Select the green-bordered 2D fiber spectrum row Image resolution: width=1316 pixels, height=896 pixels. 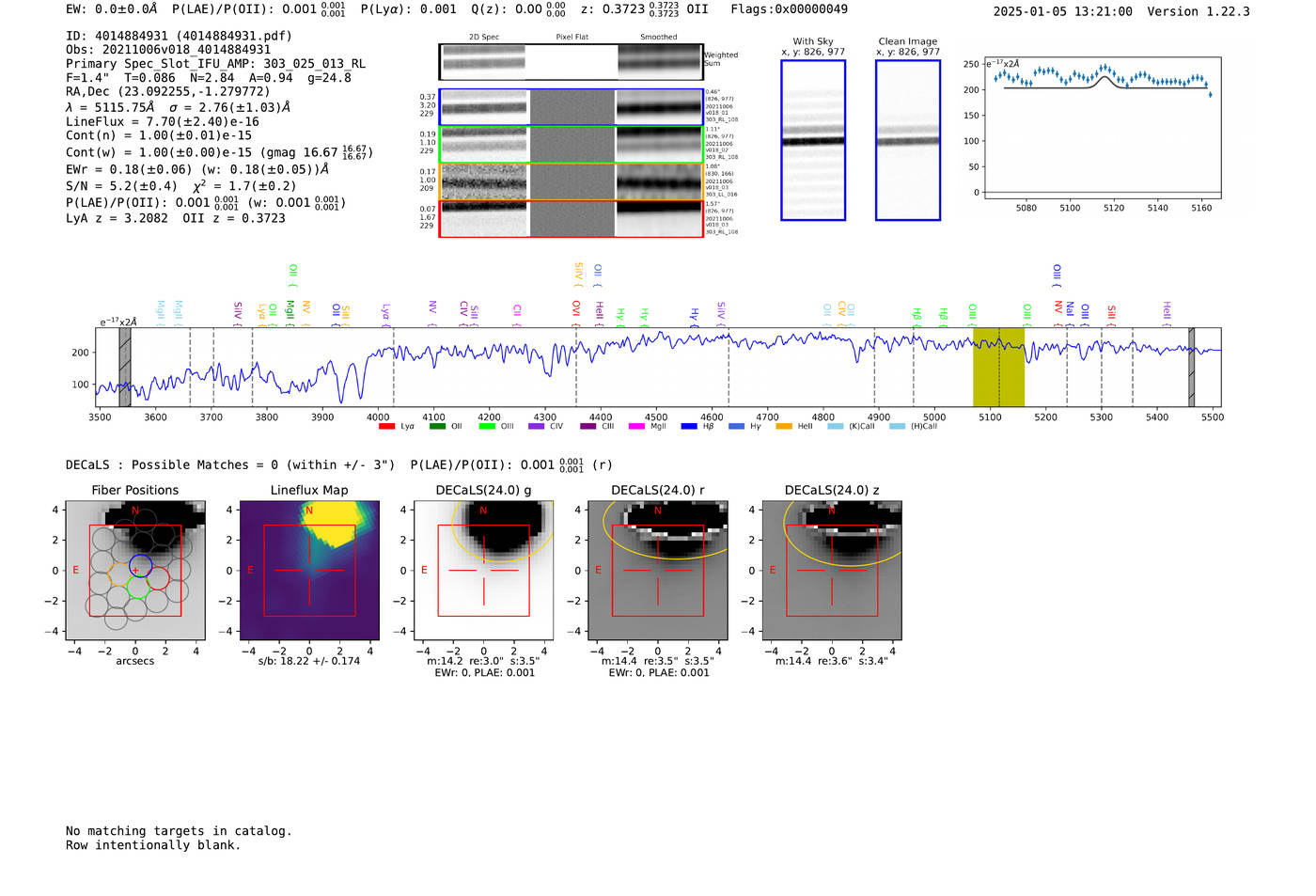click(571, 144)
